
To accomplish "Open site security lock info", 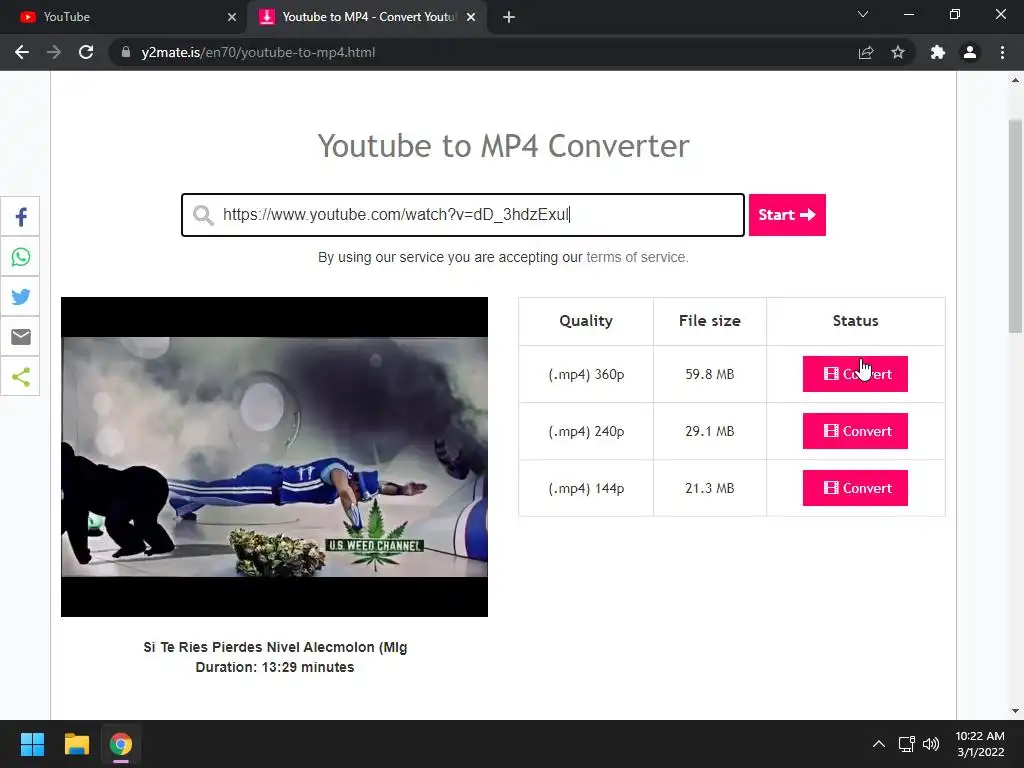I will pos(125,52).
